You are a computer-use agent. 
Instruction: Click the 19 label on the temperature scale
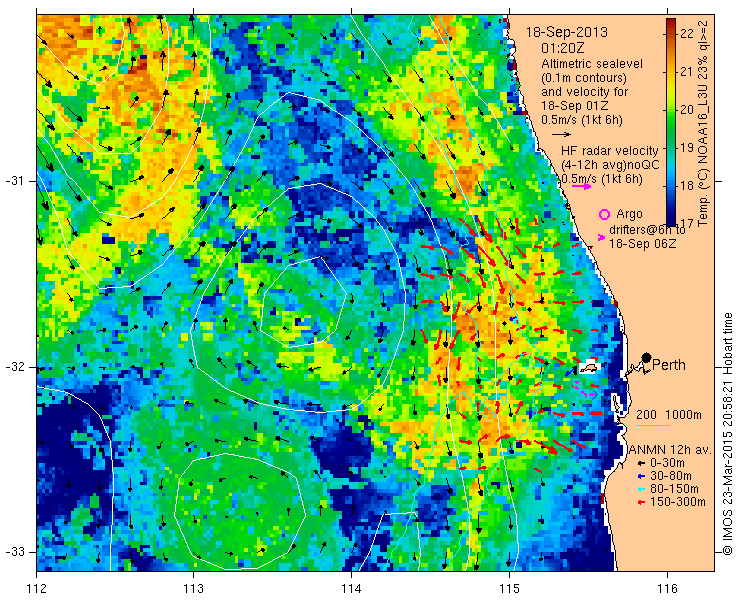pyautogui.click(x=687, y=148)
